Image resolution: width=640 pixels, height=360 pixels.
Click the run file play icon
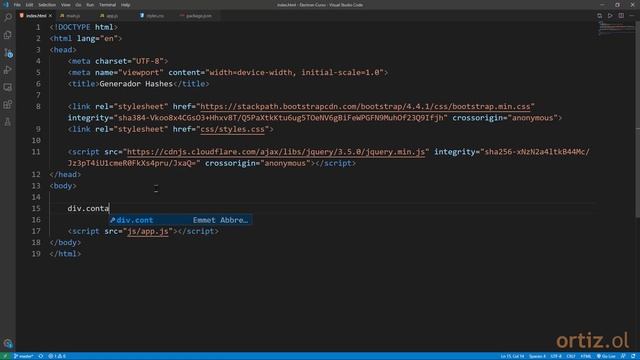point(610,16)
